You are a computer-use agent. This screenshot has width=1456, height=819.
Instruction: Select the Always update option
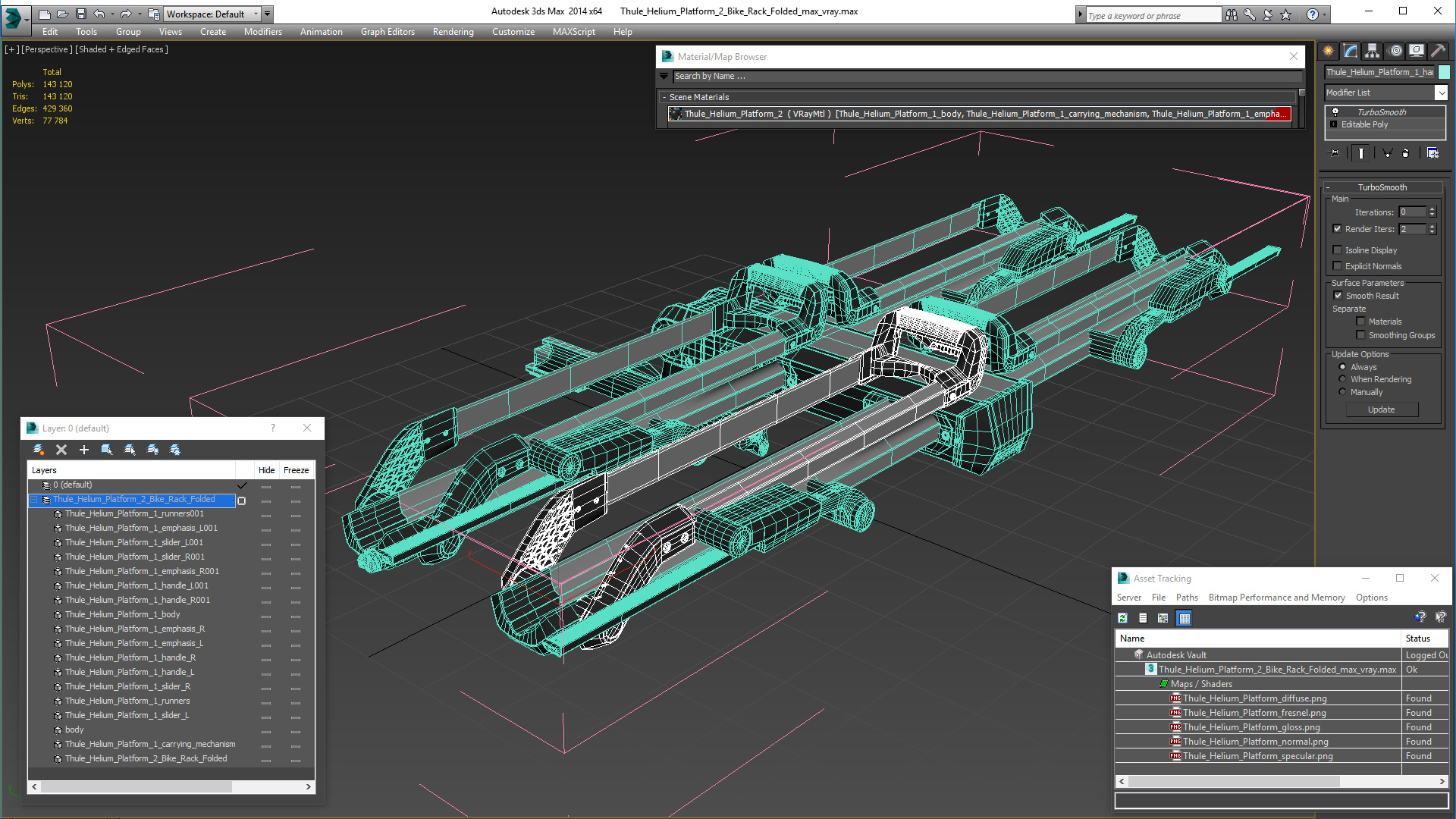(x=1342, y=367)
